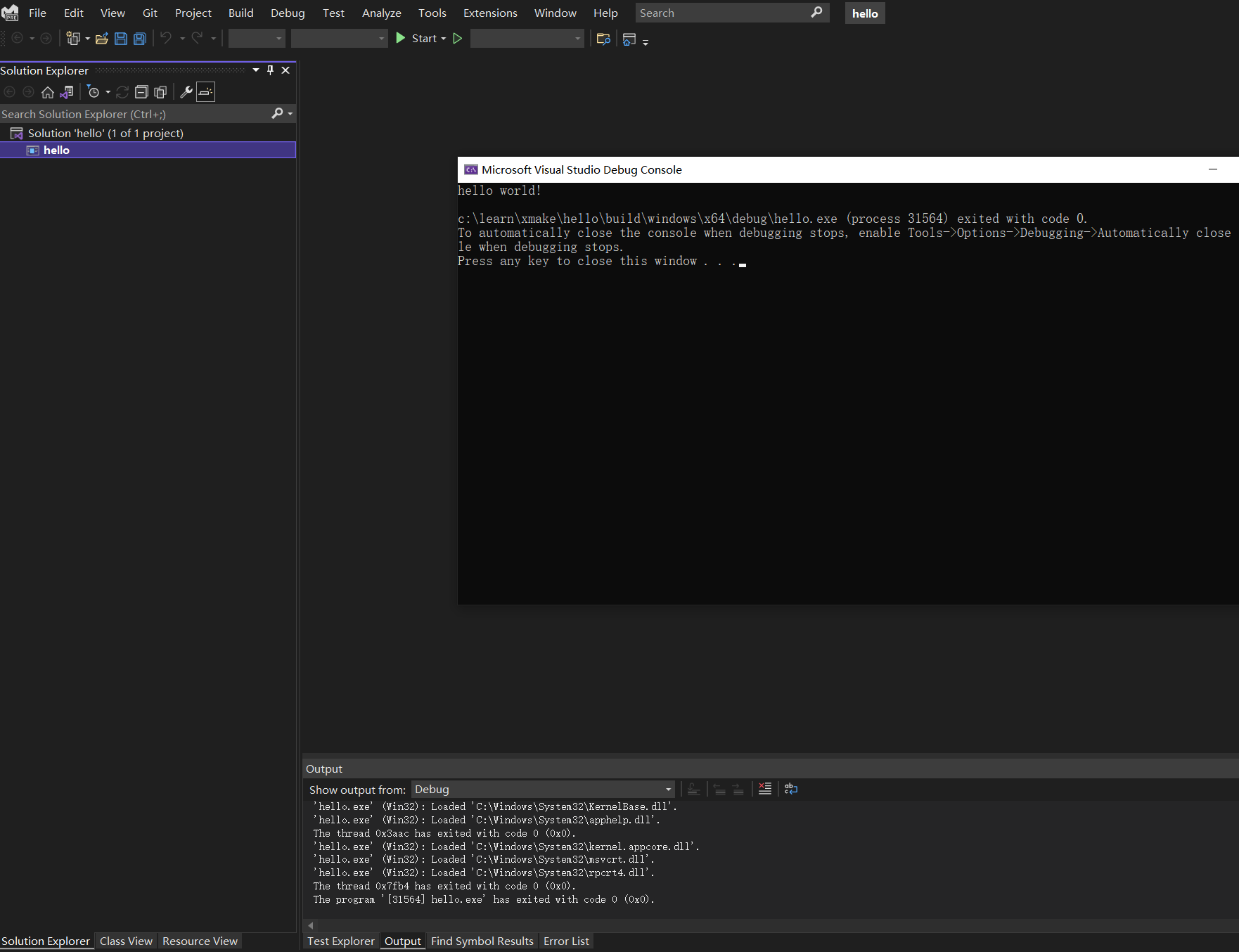The image size is (1239, 952).
Task: Expand the Start button dropdown arrow
Action: tap(444, 39)
